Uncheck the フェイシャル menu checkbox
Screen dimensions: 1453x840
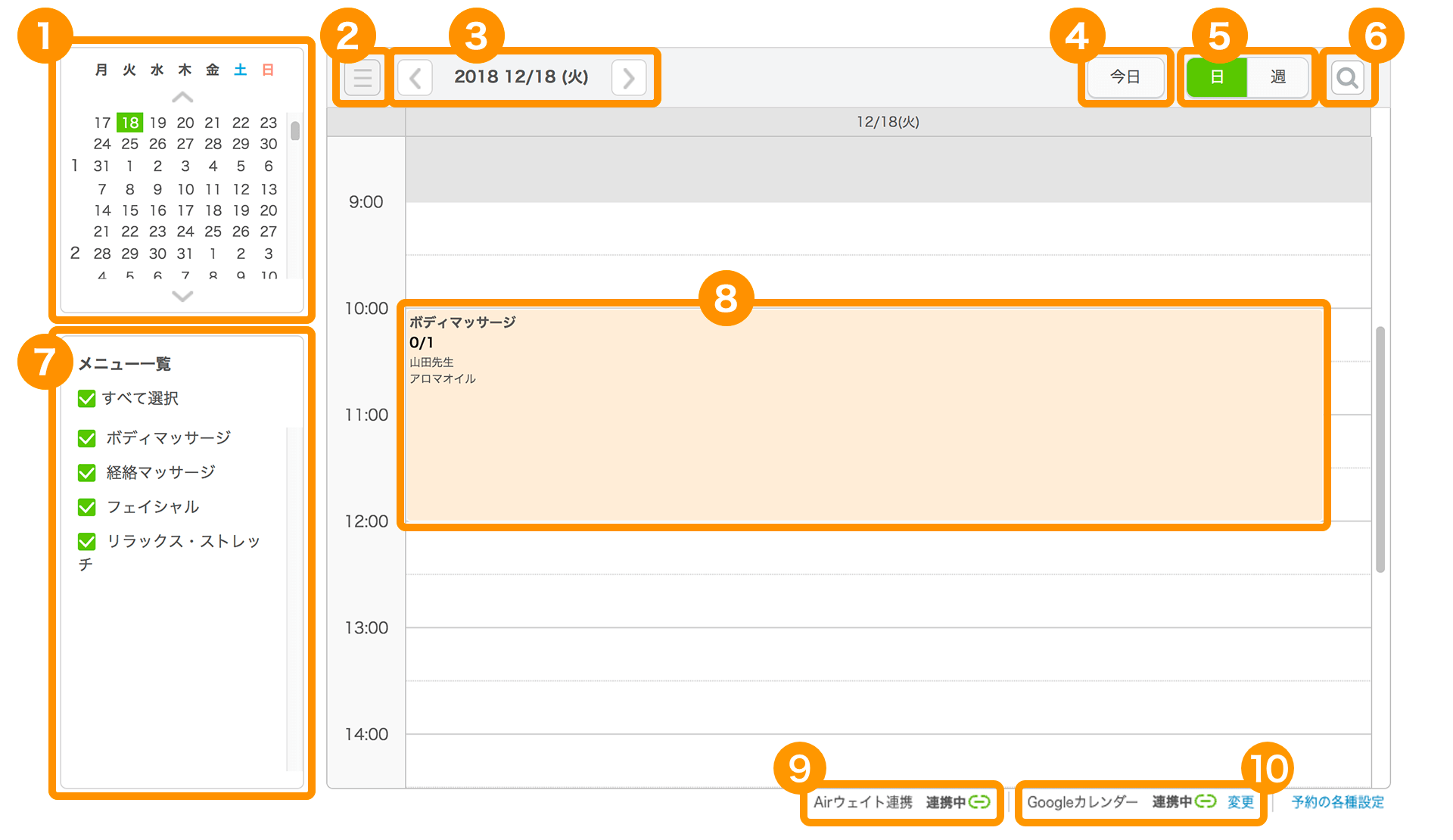coord(87,507)
